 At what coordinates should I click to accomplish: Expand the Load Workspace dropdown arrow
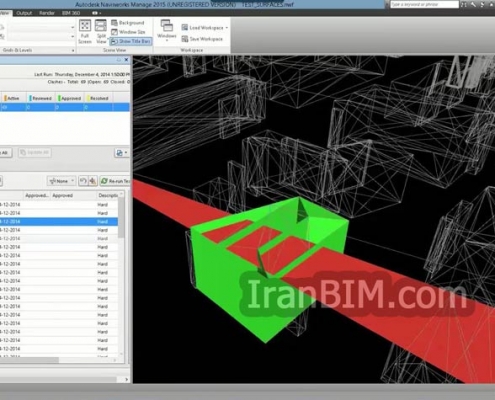coord(227,28)
